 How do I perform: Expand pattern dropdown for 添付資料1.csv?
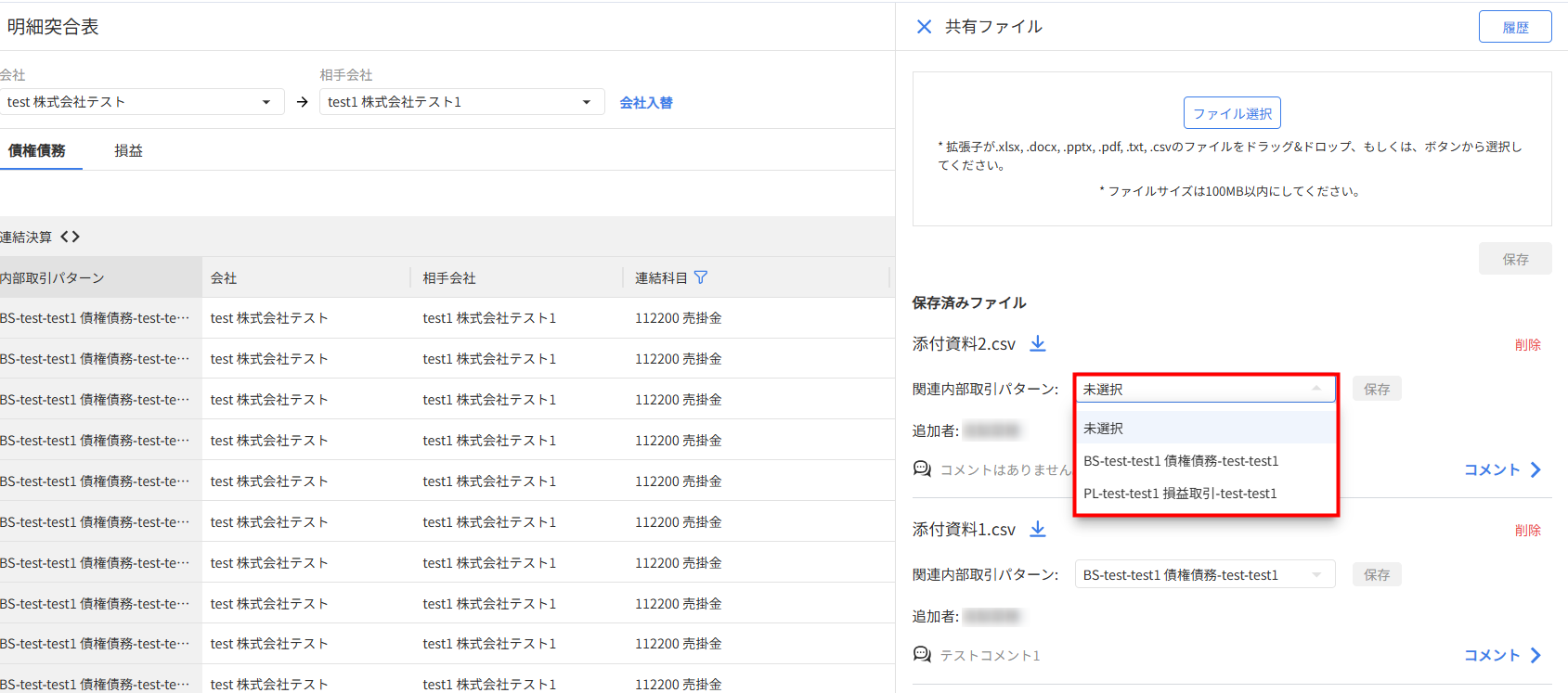[1204, 575]
